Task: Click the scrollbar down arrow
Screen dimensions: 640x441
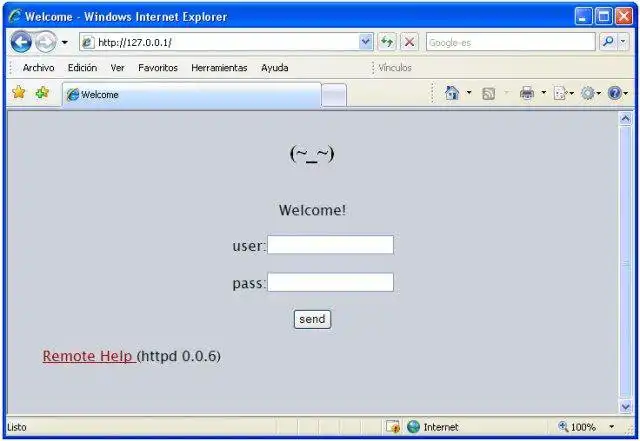Action: click(x=625, y=406)
